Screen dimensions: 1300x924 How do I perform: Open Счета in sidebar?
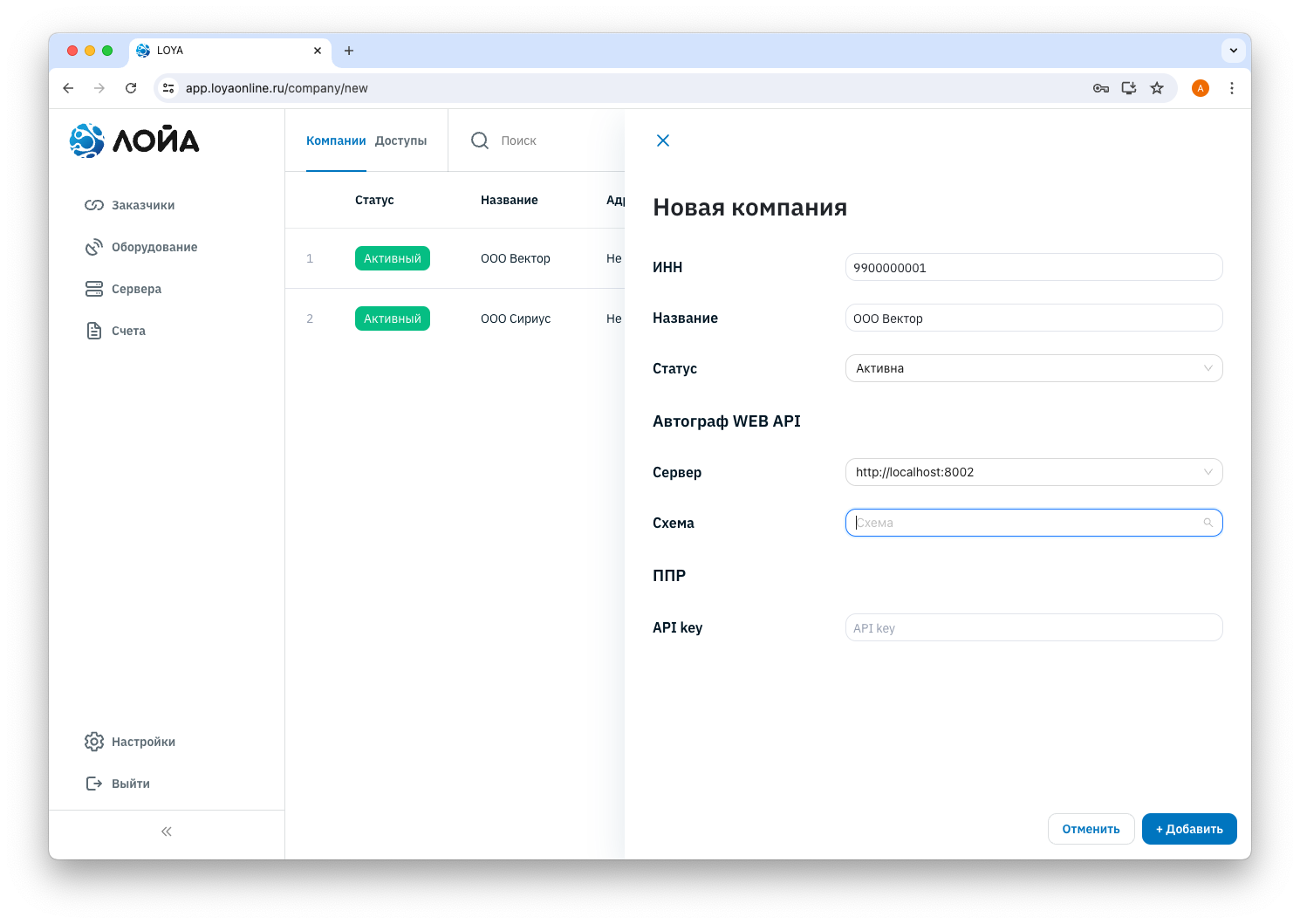(x=115, y=331)
